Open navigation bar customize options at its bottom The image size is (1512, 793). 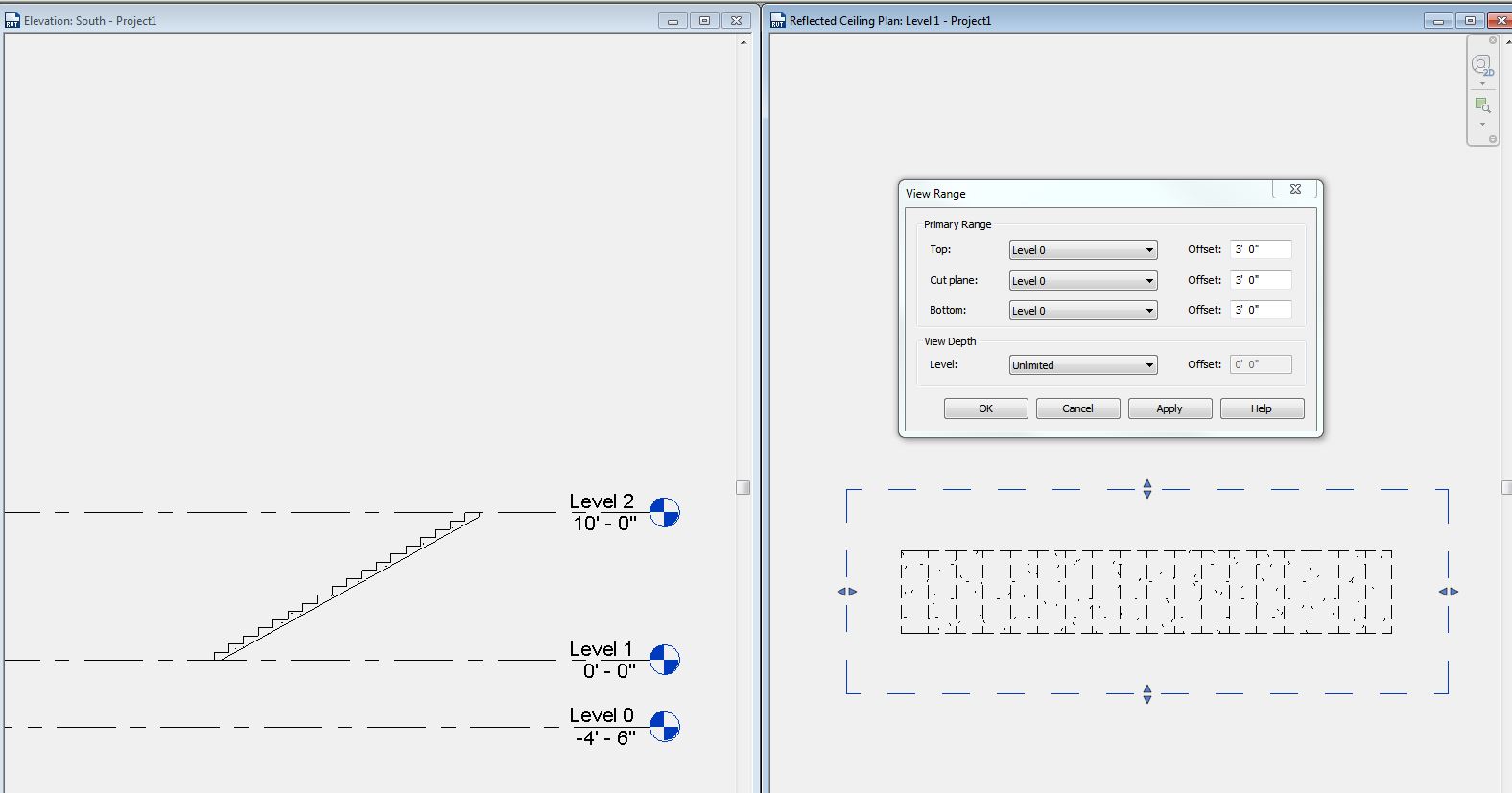pos(1493,139)
